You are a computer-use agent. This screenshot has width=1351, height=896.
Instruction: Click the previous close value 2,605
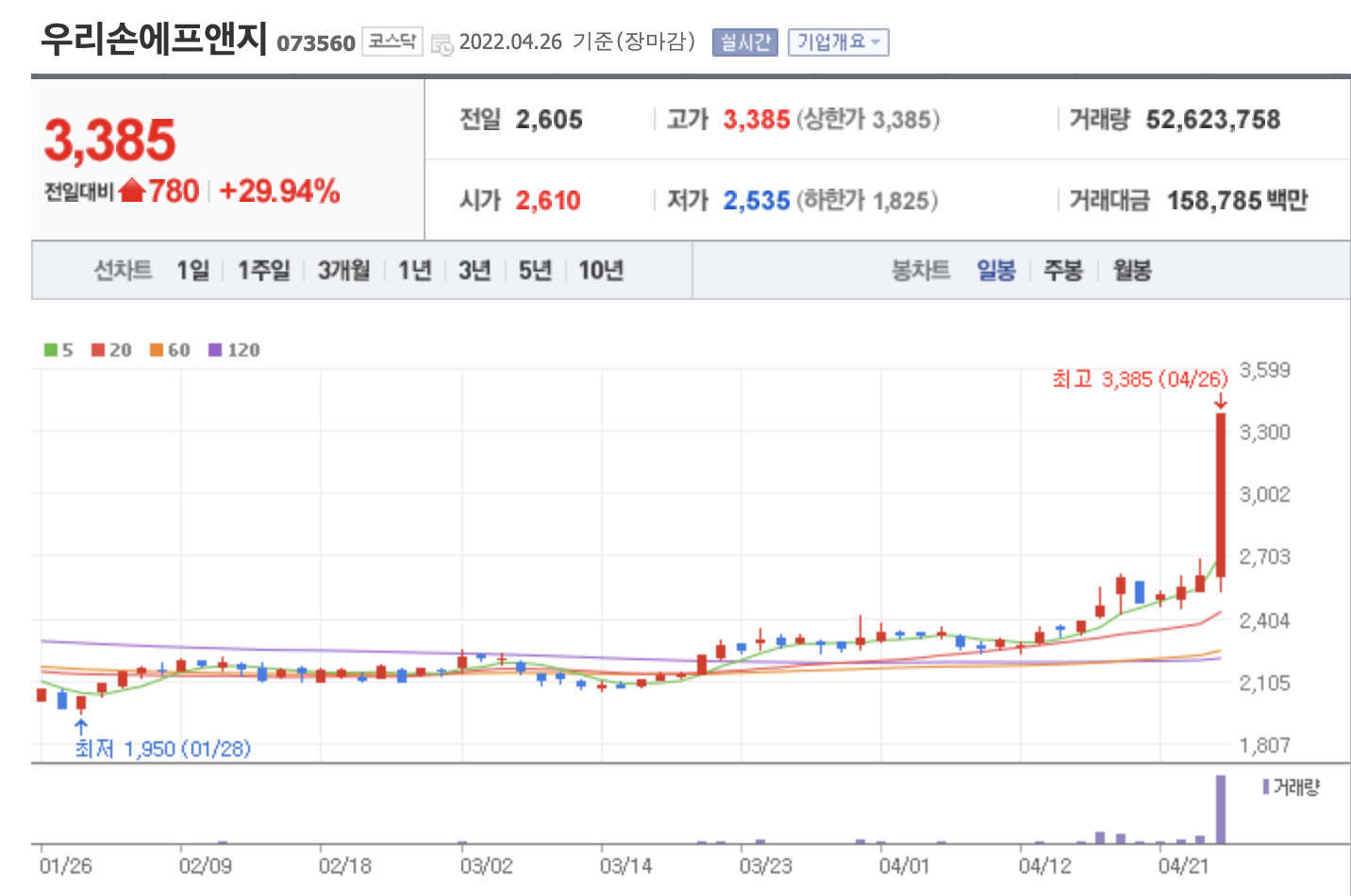pos(549,120)
